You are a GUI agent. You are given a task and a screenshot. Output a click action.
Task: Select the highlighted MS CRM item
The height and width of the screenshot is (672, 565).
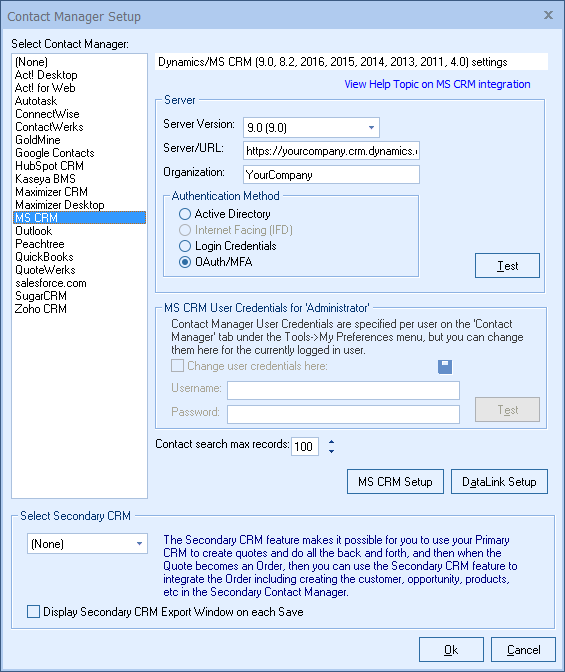point(79,218)
